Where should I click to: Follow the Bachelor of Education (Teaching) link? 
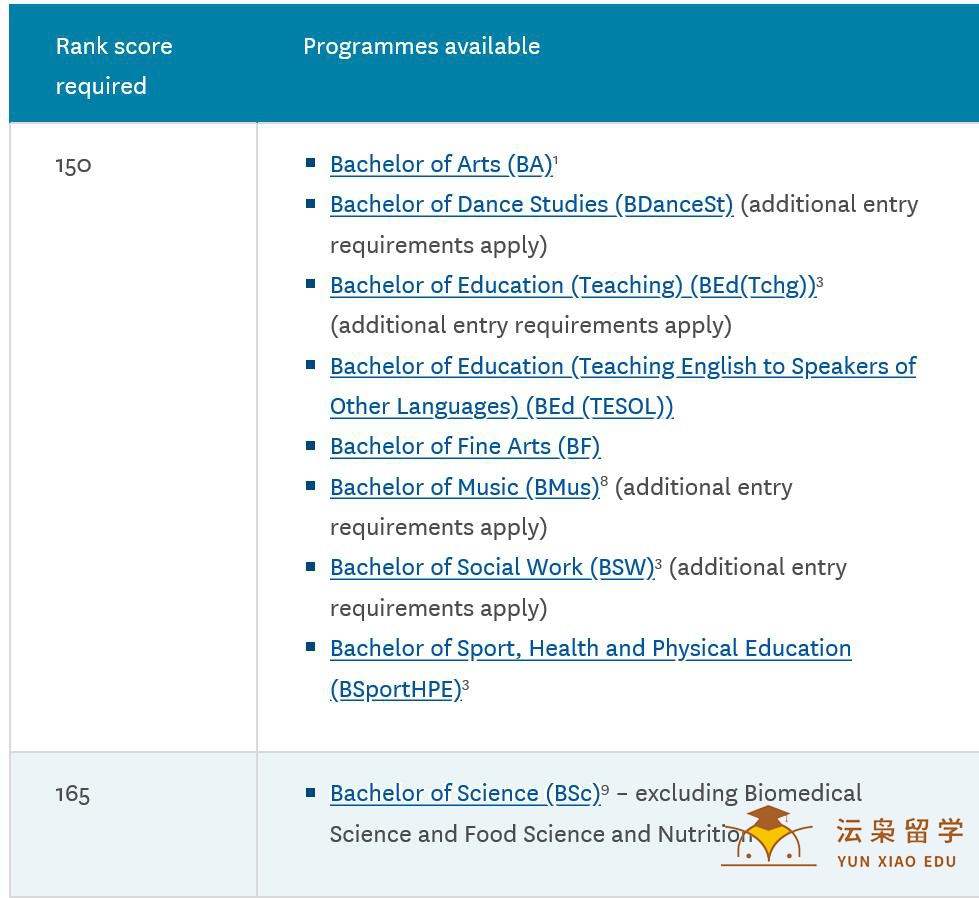[572, 285]
